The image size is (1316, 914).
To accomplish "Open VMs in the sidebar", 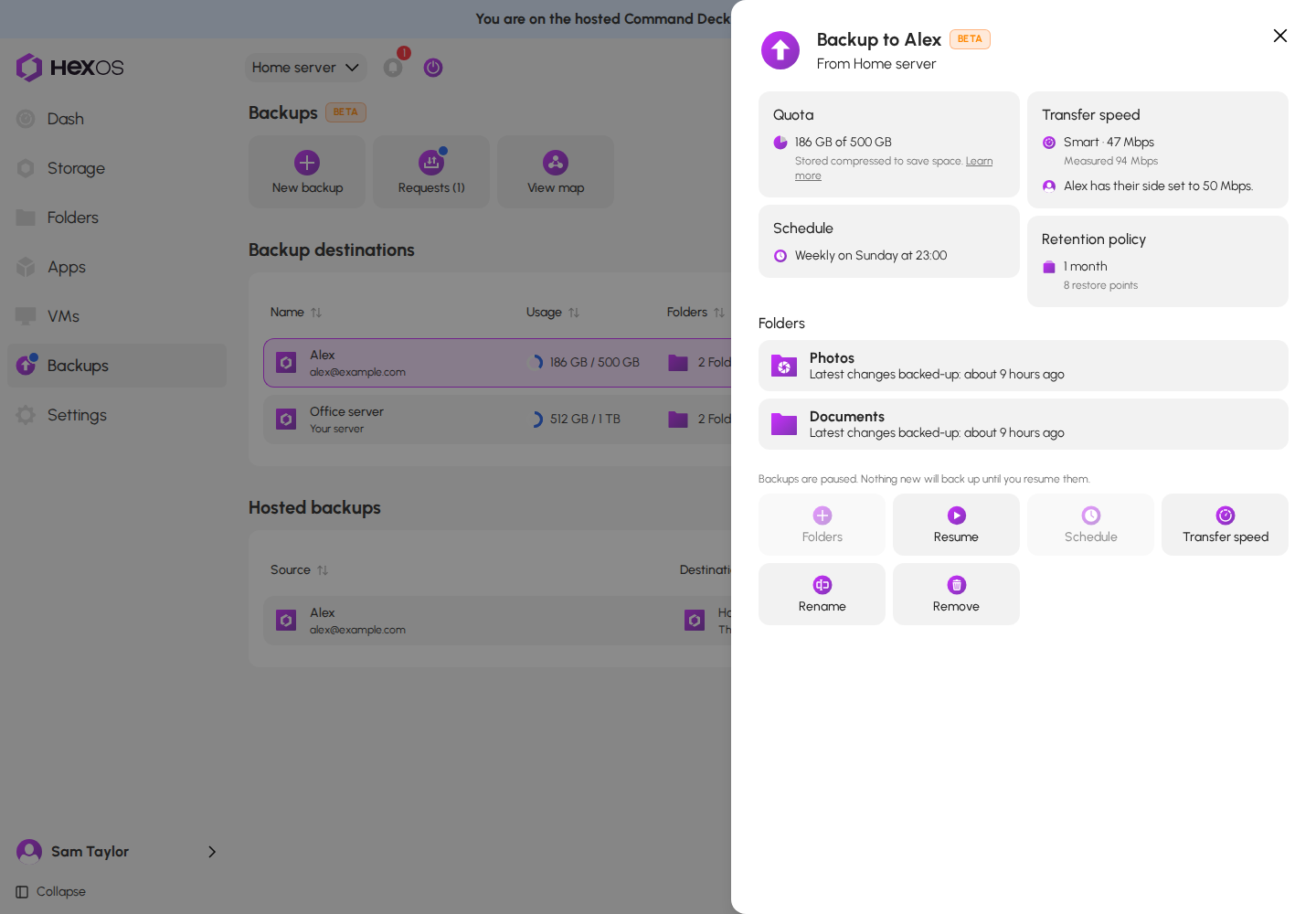I will [117, 316].
